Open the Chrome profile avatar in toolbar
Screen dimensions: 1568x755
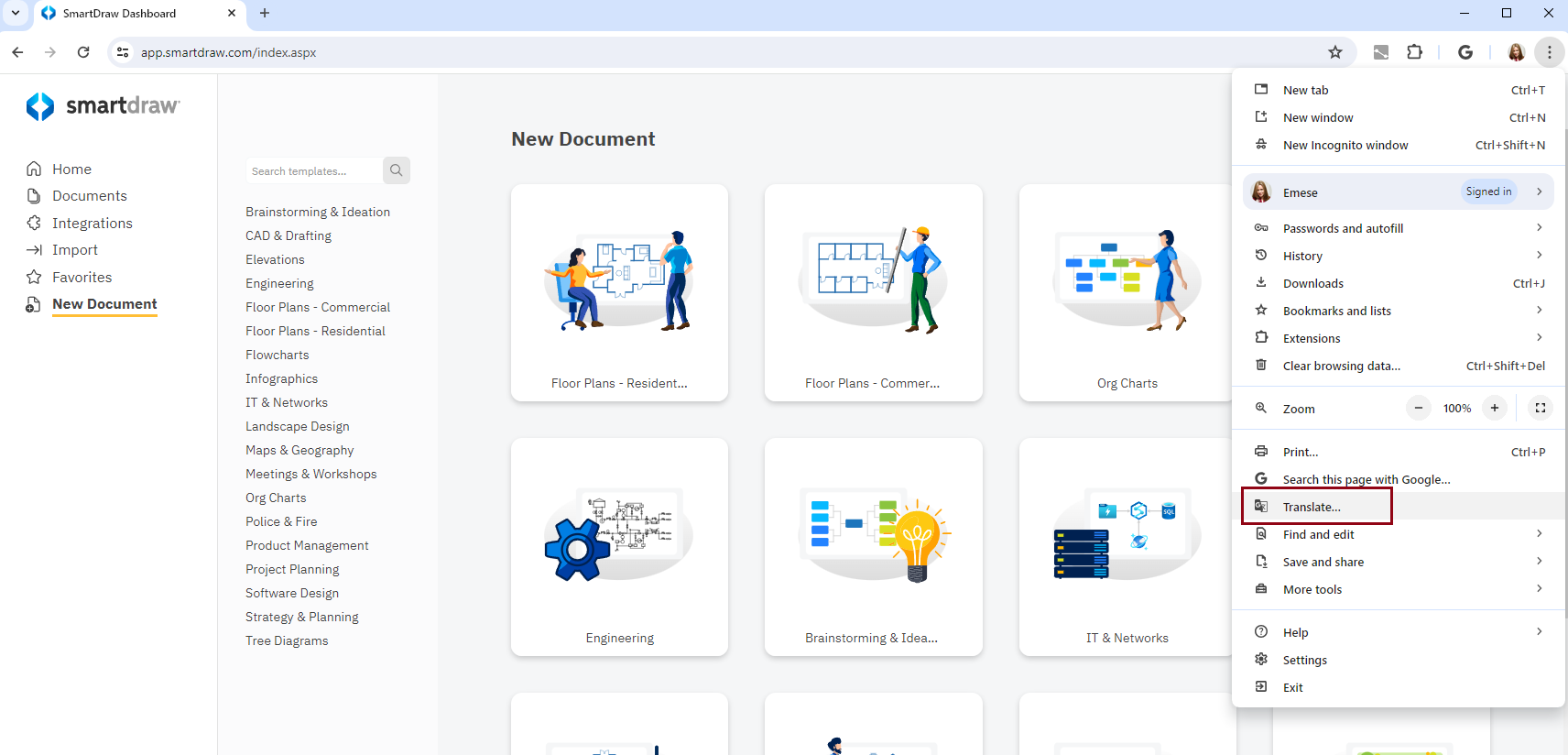click(1516, 52)
